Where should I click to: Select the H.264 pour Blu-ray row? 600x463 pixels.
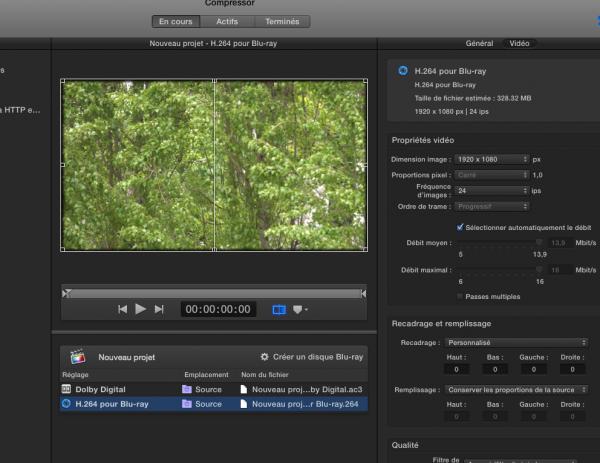214,404
